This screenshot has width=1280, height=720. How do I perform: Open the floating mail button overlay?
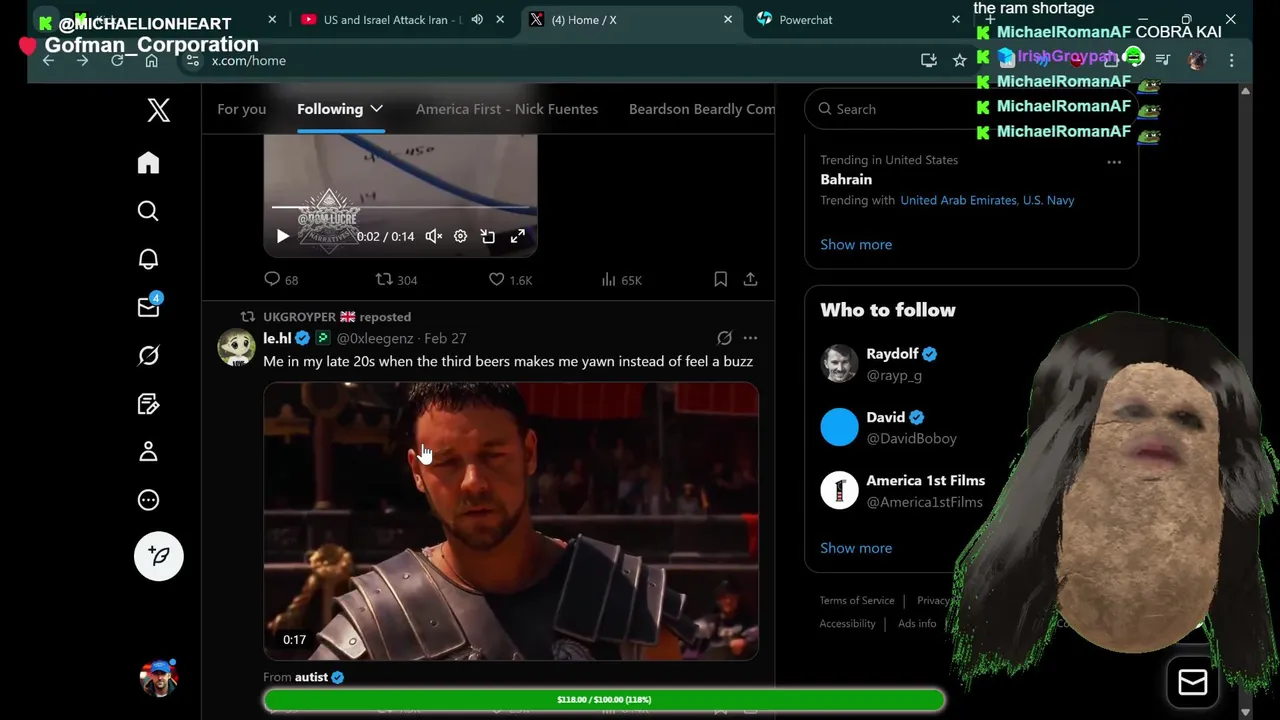tap(1193, 683)
